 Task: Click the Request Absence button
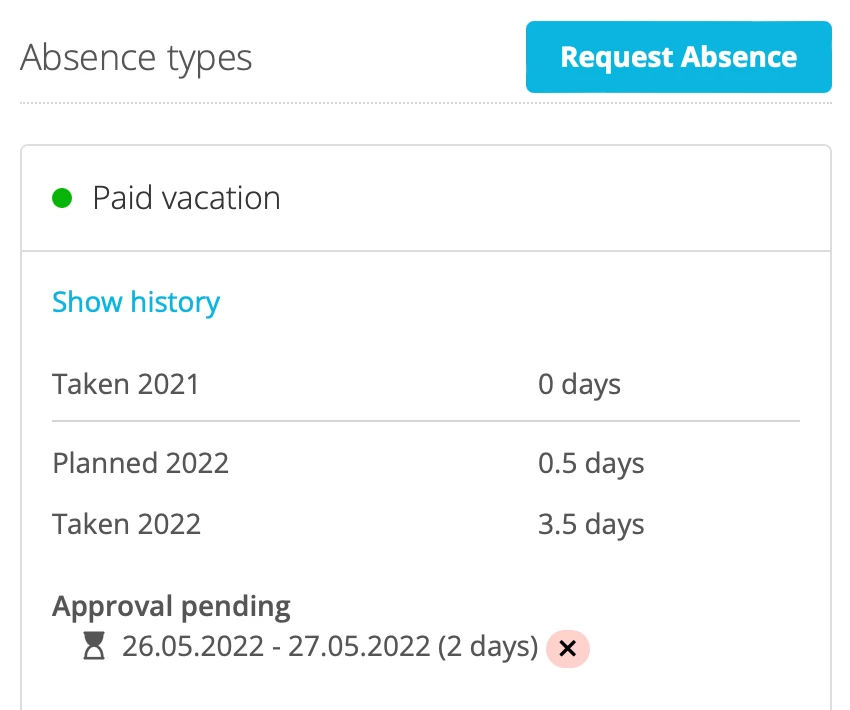click(678, 57)
